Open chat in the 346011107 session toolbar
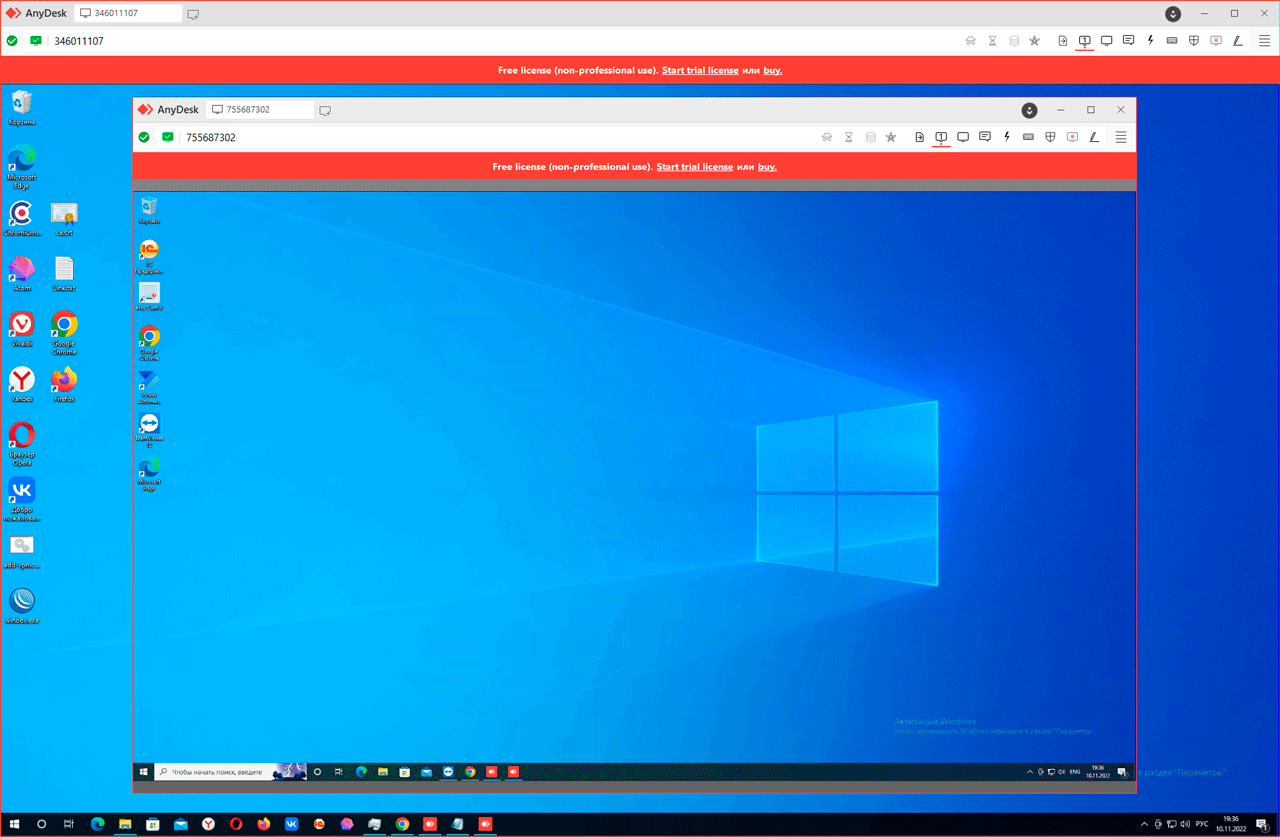Image resolution: width=1280 pixels, height=837 pixels. click(x=1128, y=41)
